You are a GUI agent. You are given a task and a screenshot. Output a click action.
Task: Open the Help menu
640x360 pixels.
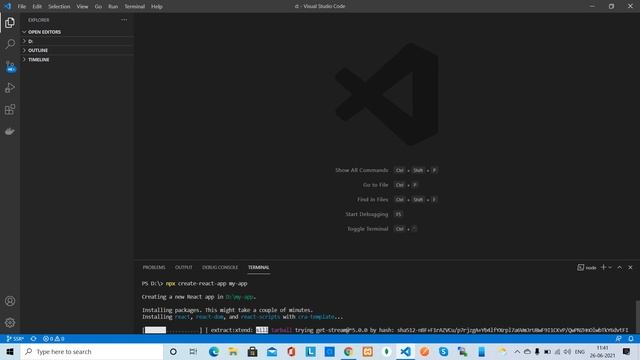pyautogui.click(x=157, y=7)
